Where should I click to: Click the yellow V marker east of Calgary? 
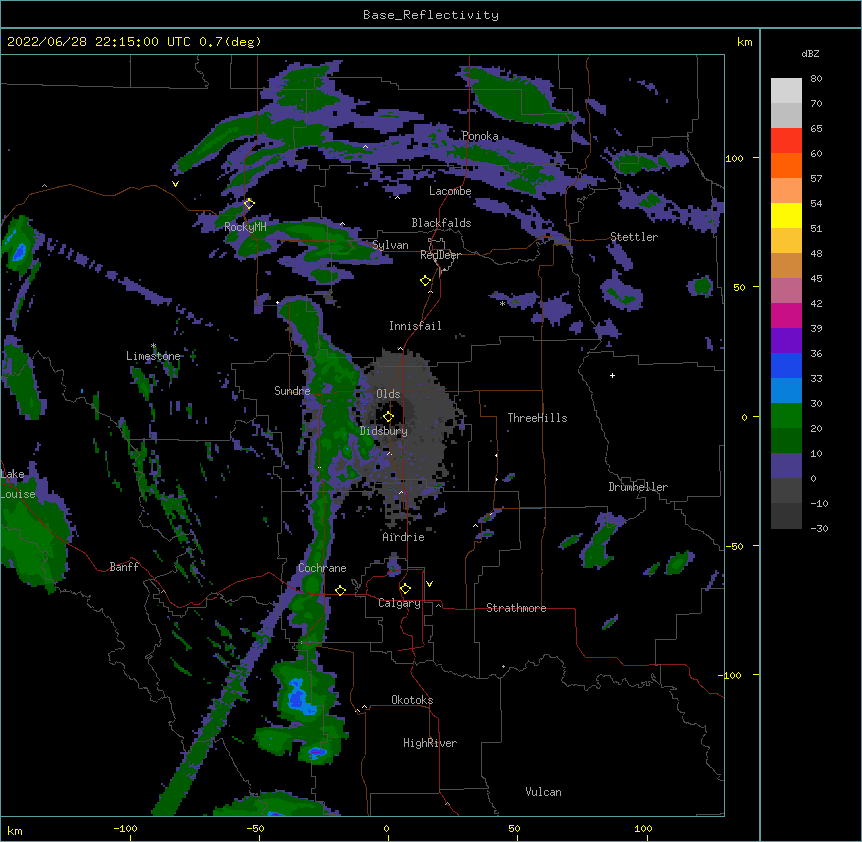coord(429,584)
